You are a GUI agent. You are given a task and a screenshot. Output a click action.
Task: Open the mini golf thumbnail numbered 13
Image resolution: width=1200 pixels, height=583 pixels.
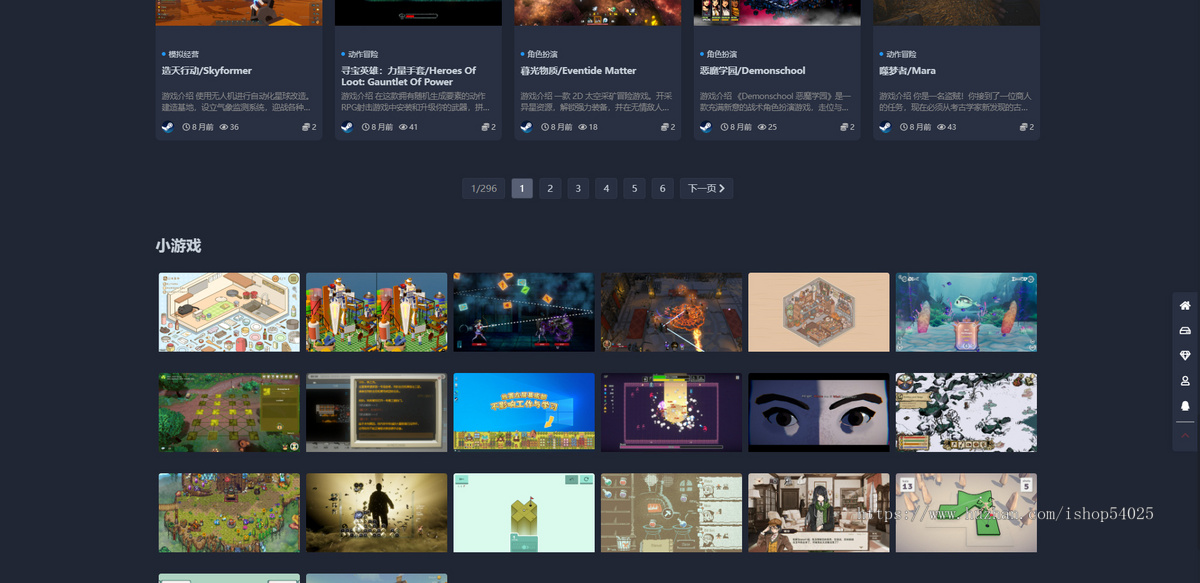tap(966, 513)
